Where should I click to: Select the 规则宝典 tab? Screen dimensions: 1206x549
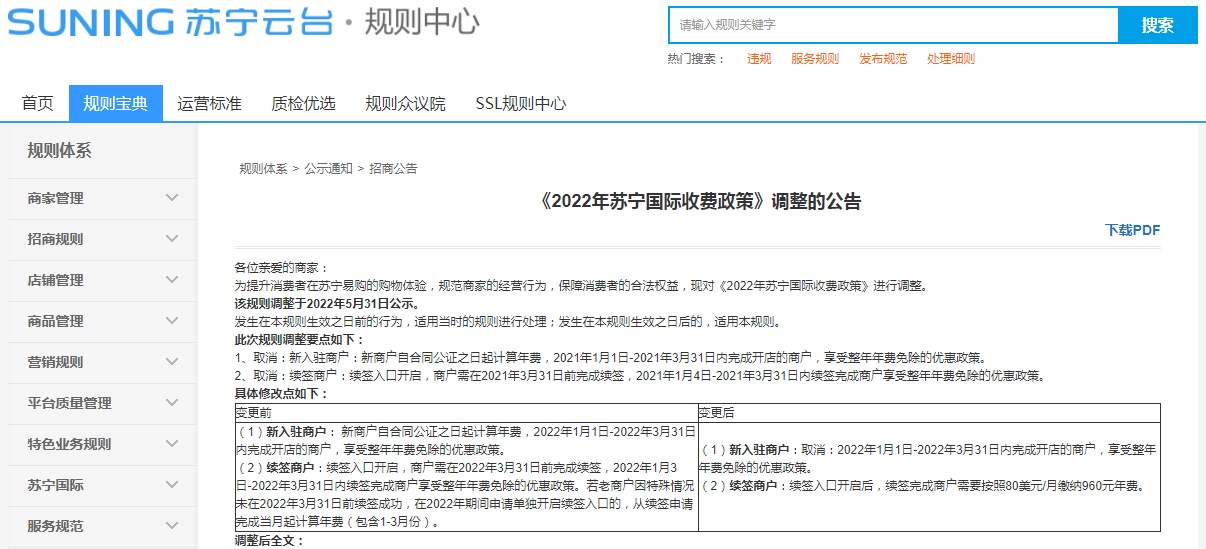click(x=116, y=103)
